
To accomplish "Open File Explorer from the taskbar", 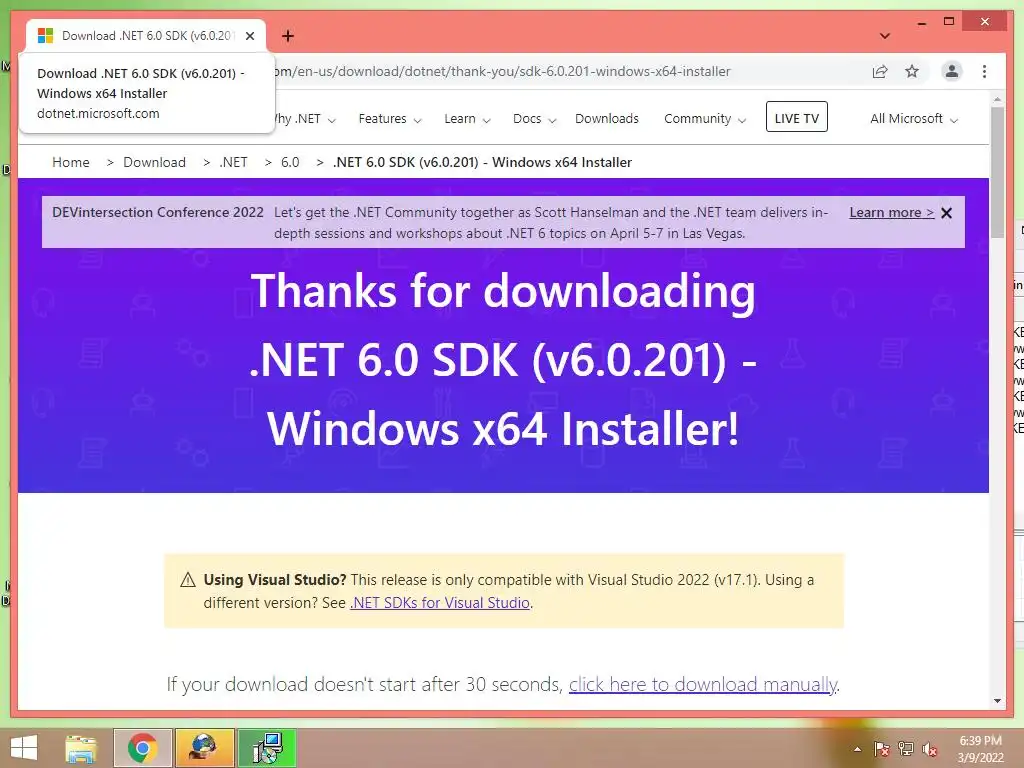I will (81, 748).
